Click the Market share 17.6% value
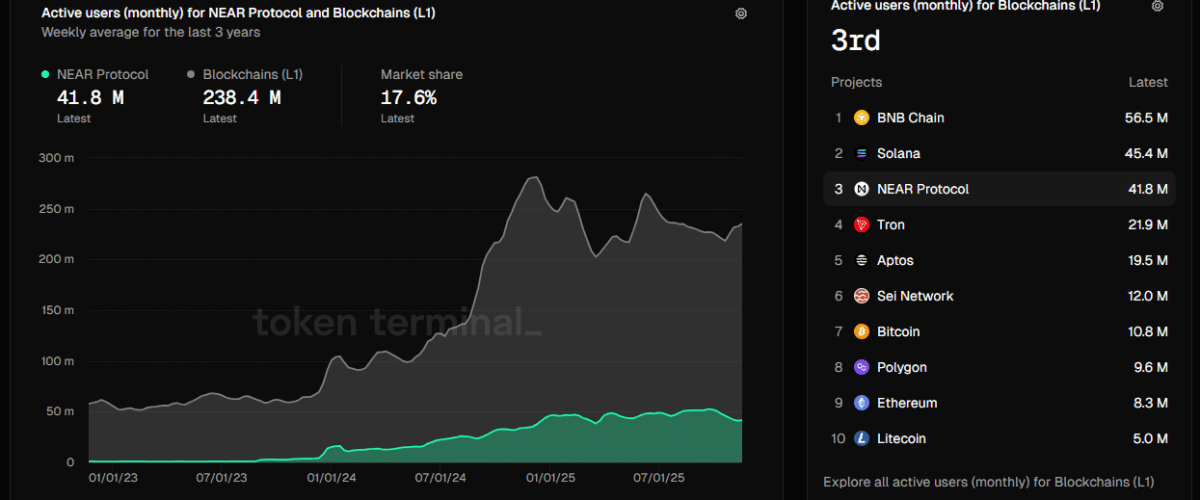The width and height of the screenshot is (1200, 500). coord(408,98)
